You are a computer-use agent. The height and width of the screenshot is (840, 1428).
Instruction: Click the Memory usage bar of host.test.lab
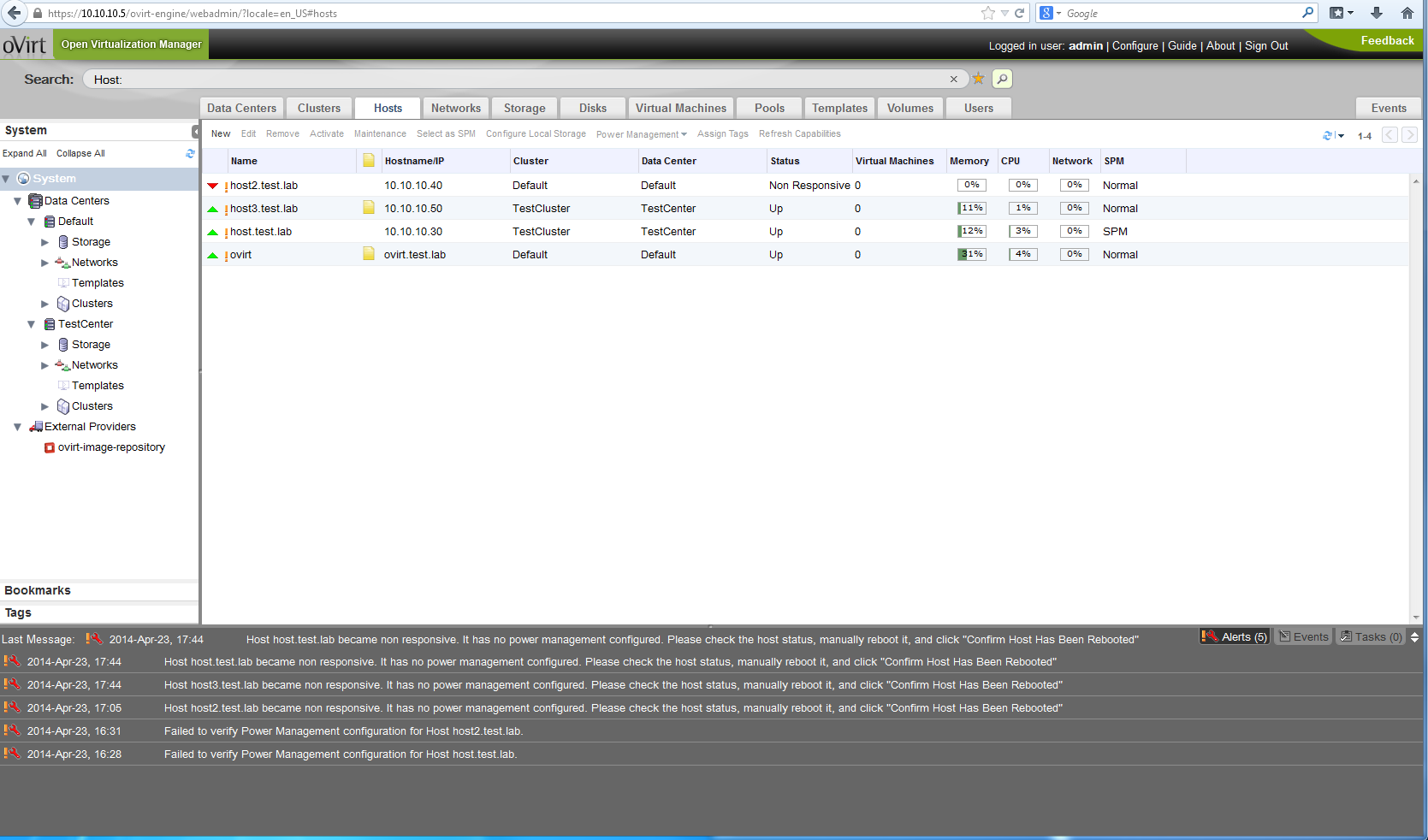click(972, 231)
